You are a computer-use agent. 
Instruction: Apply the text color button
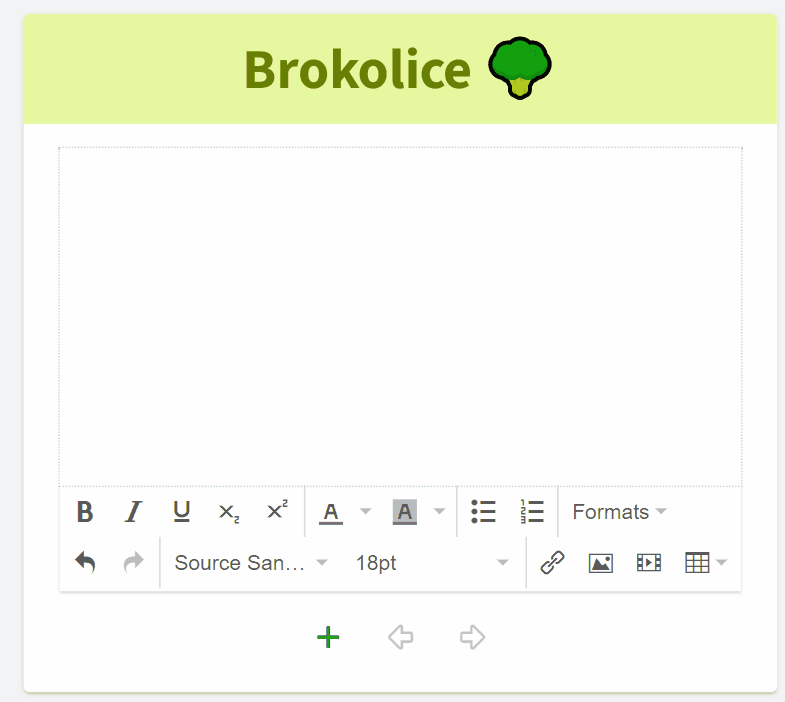(x=331, y=512)
